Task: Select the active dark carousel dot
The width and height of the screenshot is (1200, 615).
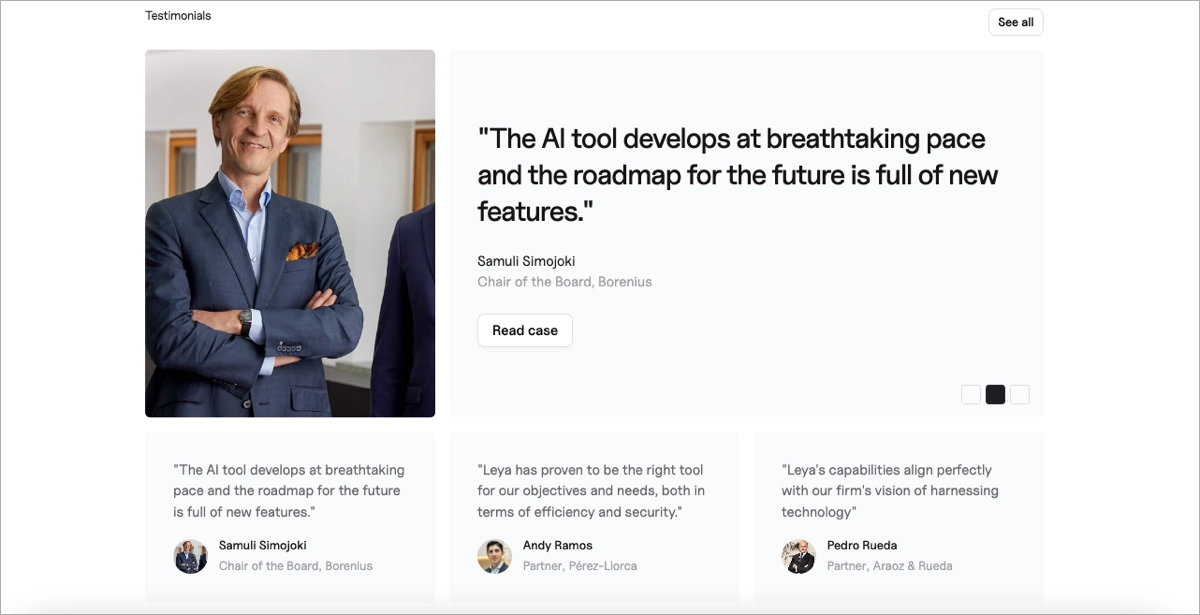Action: (x=995, y=394)
